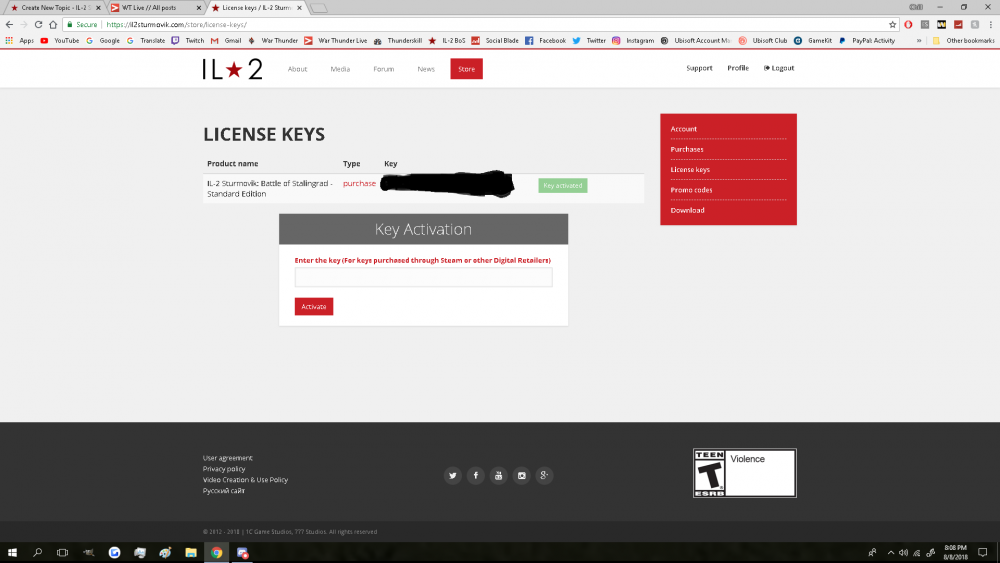This screenshot has height=563, width=1000.
Task: Click the browser address bar URL
Action: (x=176, y=24)
